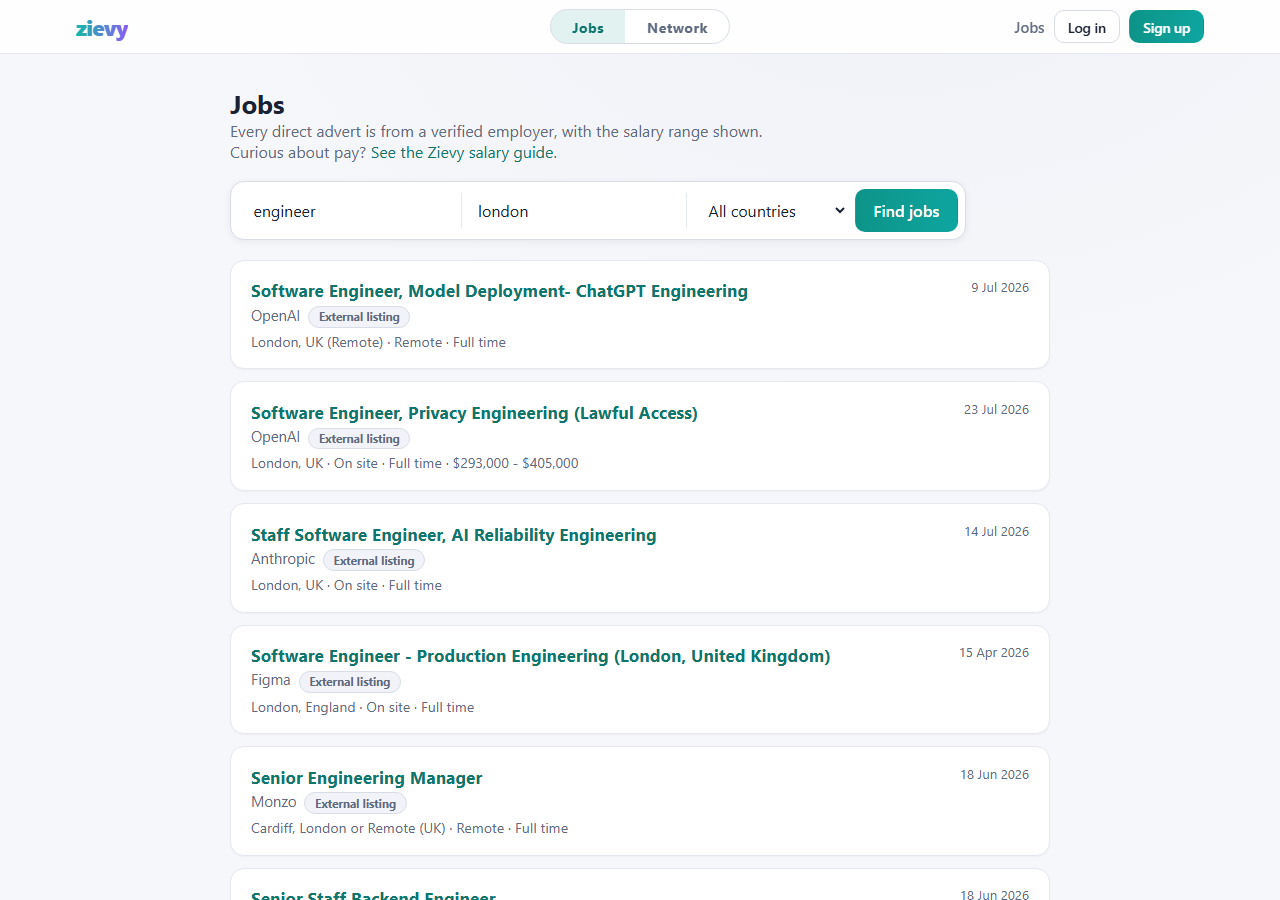The width and height of the screenshot is (1280, 900).
Task: Open Software Engineer - Production Engineering job
Action: coord(540,656)
